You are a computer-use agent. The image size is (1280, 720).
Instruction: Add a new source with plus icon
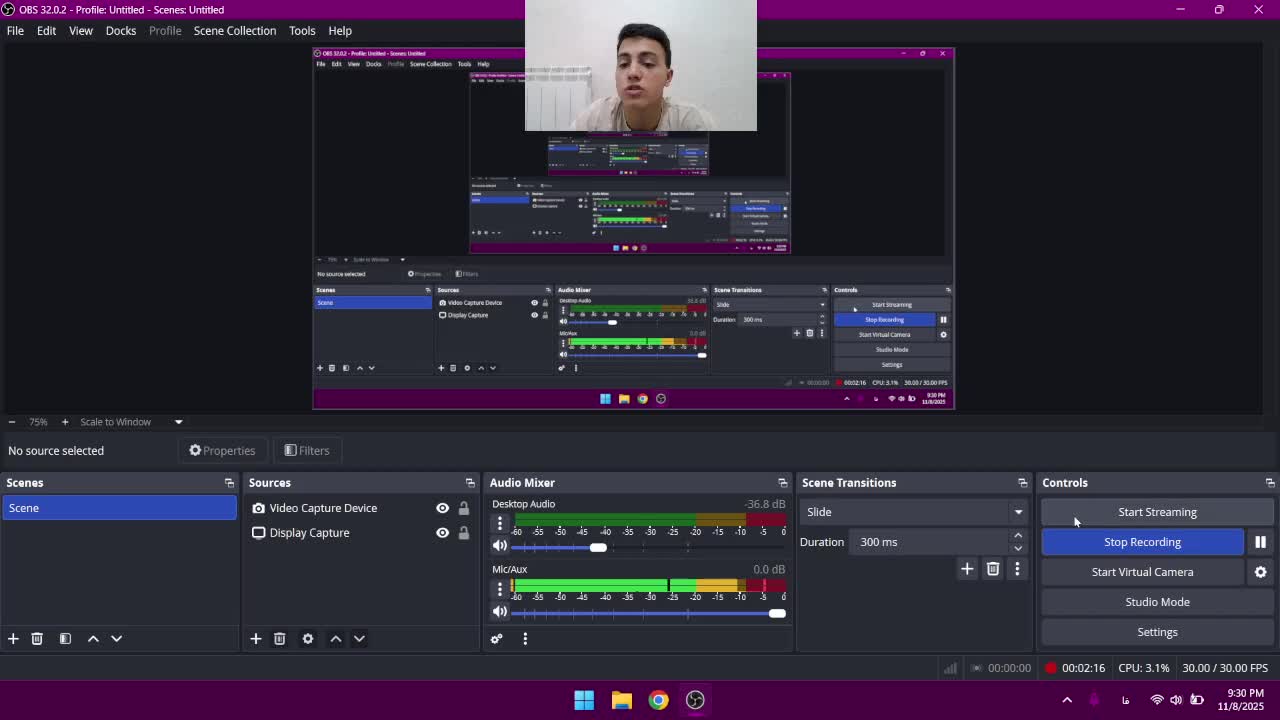click(x=256, y=639)
